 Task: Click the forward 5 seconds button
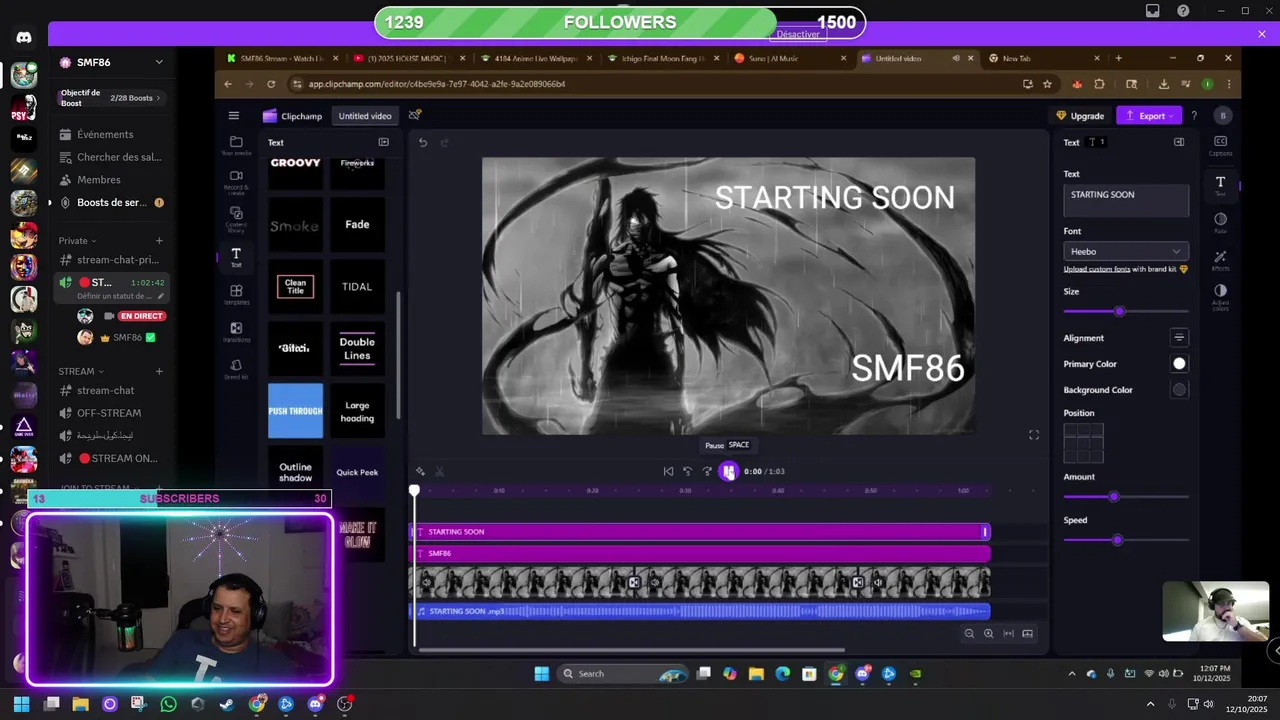707,471
